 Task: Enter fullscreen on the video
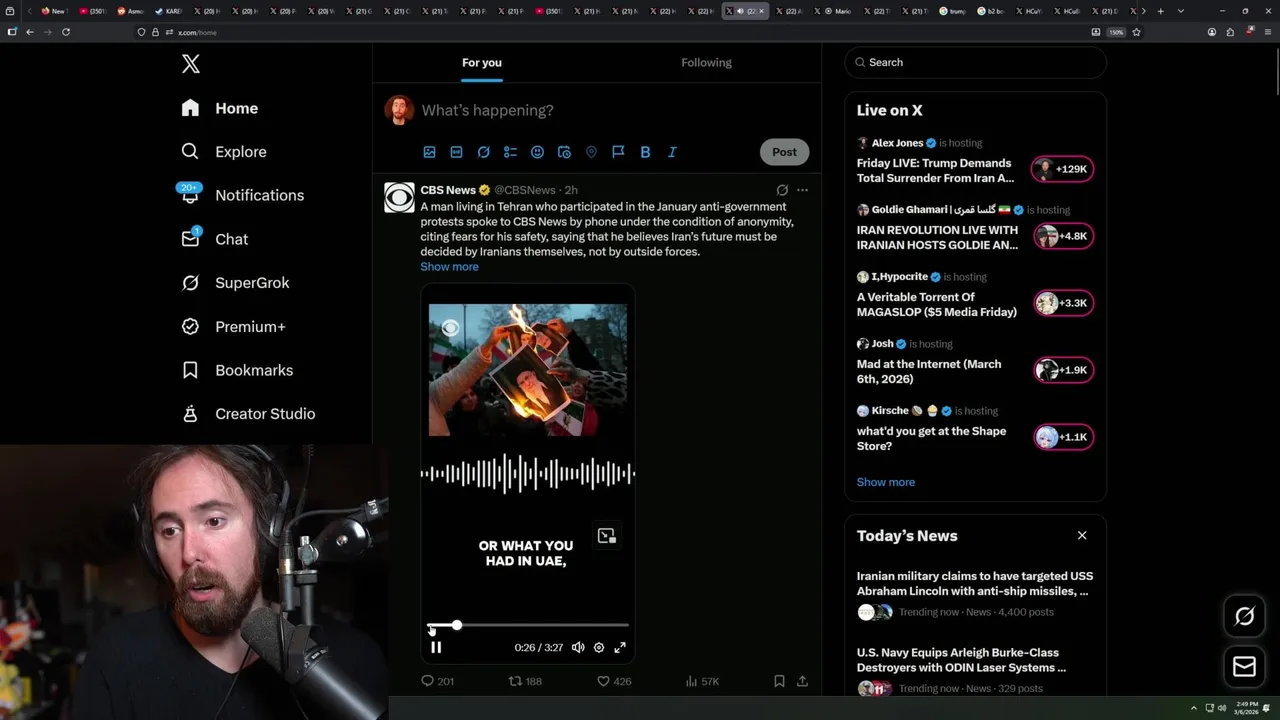coord(620,647)
